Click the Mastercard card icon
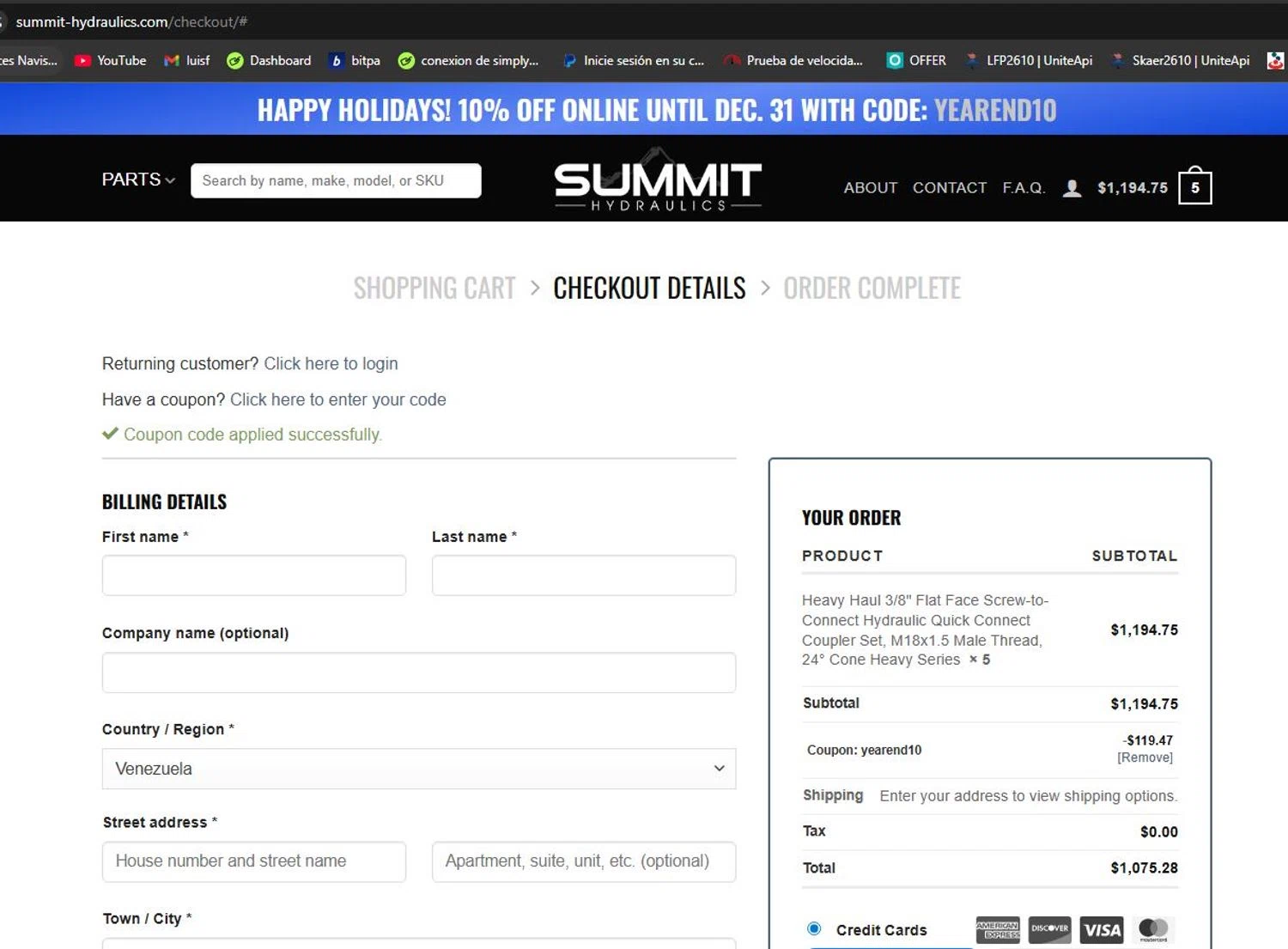 (1153, 929)
